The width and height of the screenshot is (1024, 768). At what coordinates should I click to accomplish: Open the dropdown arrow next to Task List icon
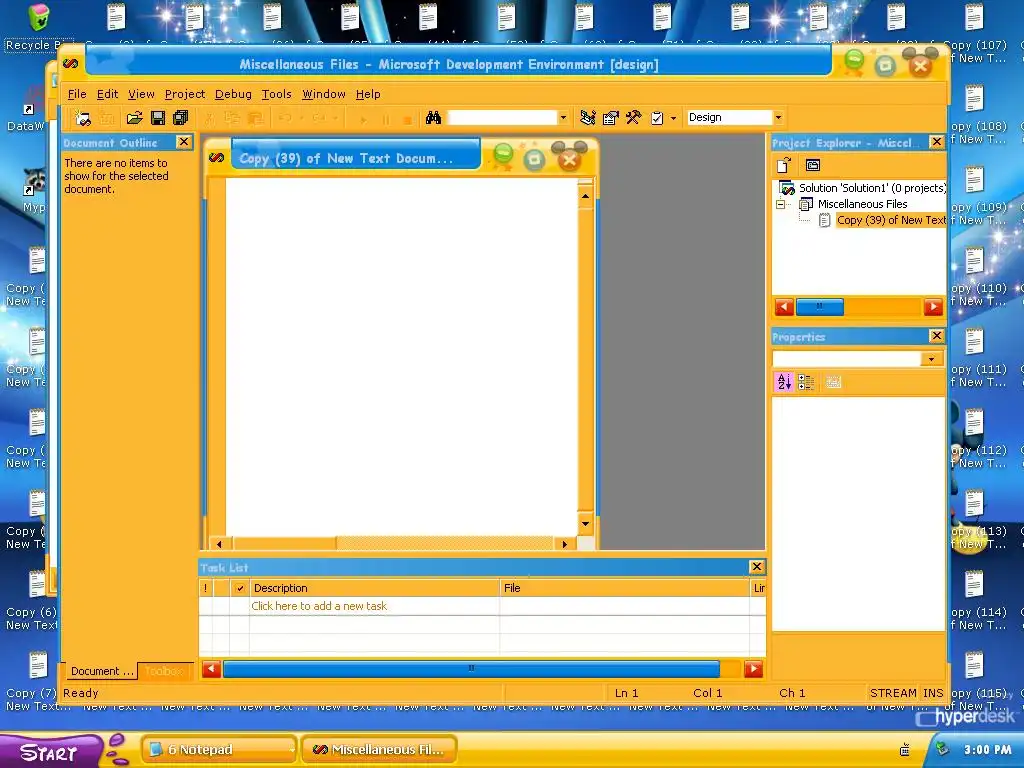(x=673, y=119)
